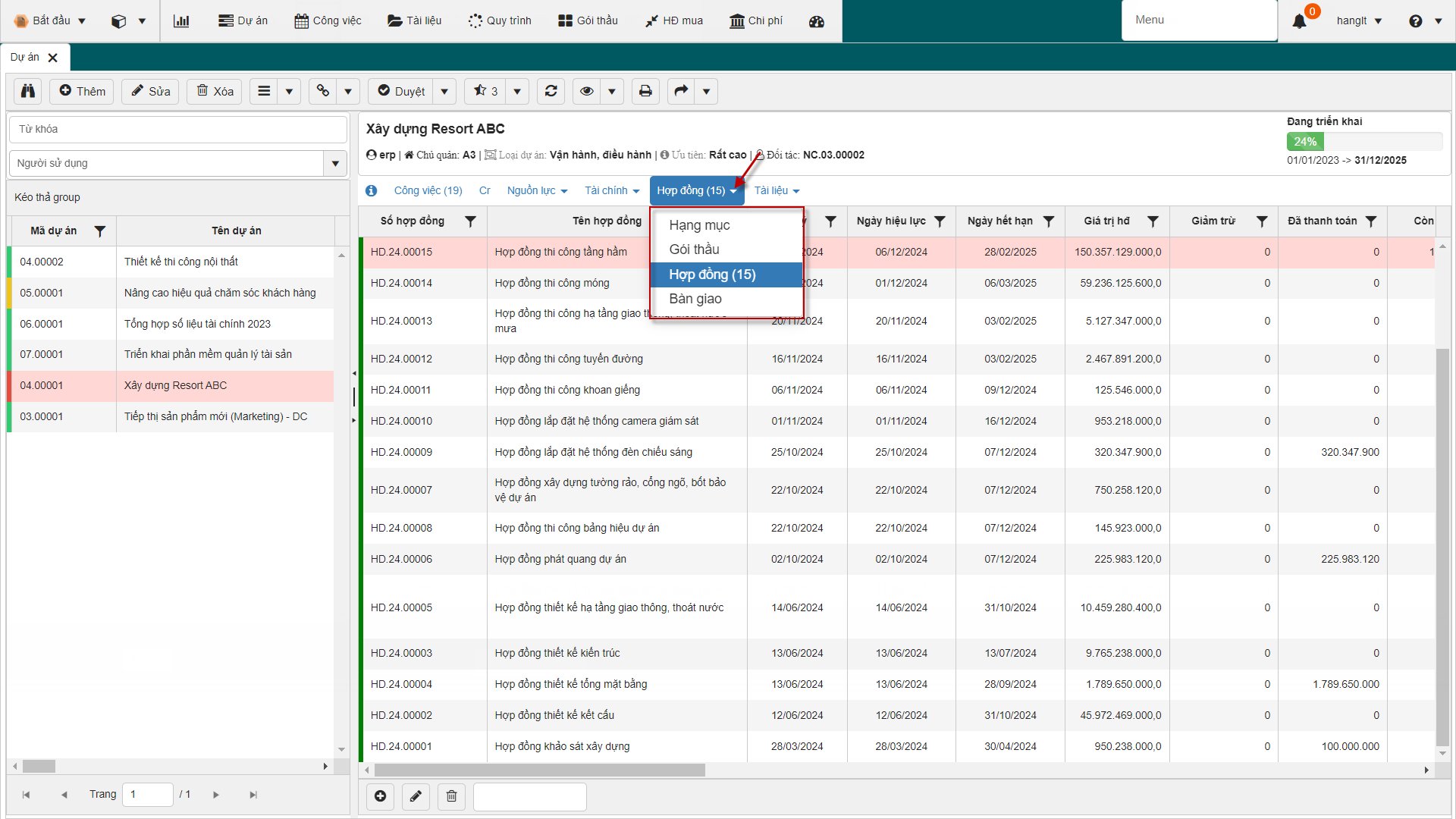
Task: Click the info icon before Công việc tab
Action: click(371, 191)
